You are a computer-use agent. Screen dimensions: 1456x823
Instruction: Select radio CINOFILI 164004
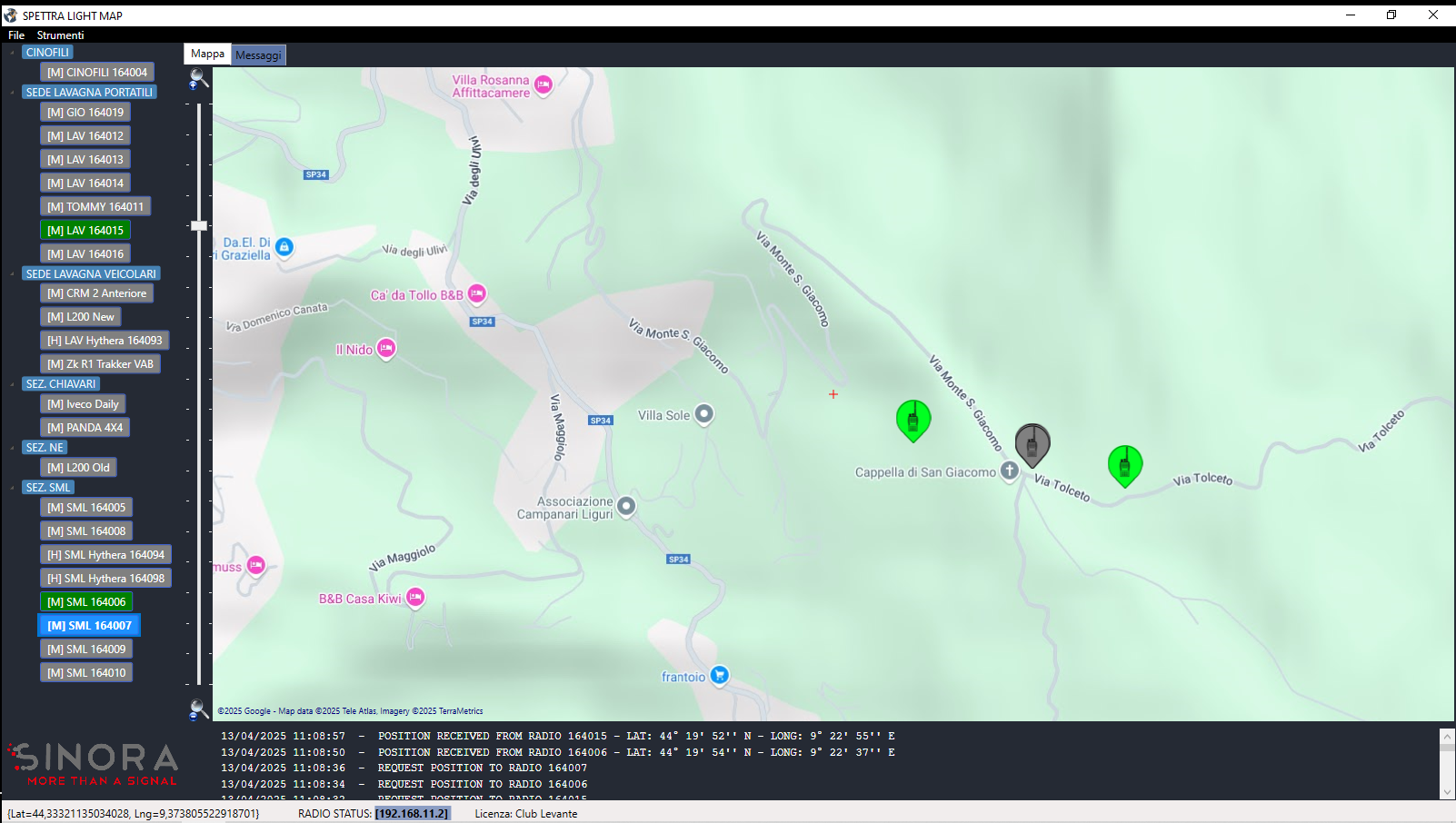[97, 73]
